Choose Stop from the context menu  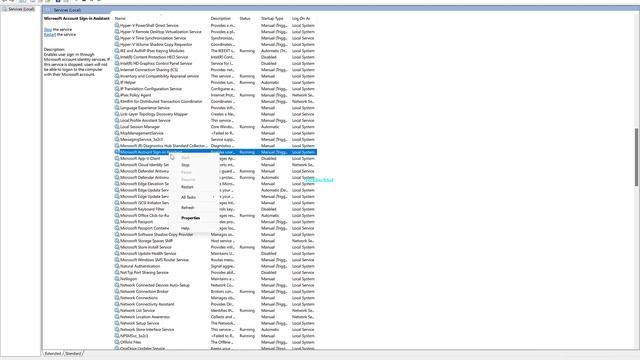(x=185, y=165)
